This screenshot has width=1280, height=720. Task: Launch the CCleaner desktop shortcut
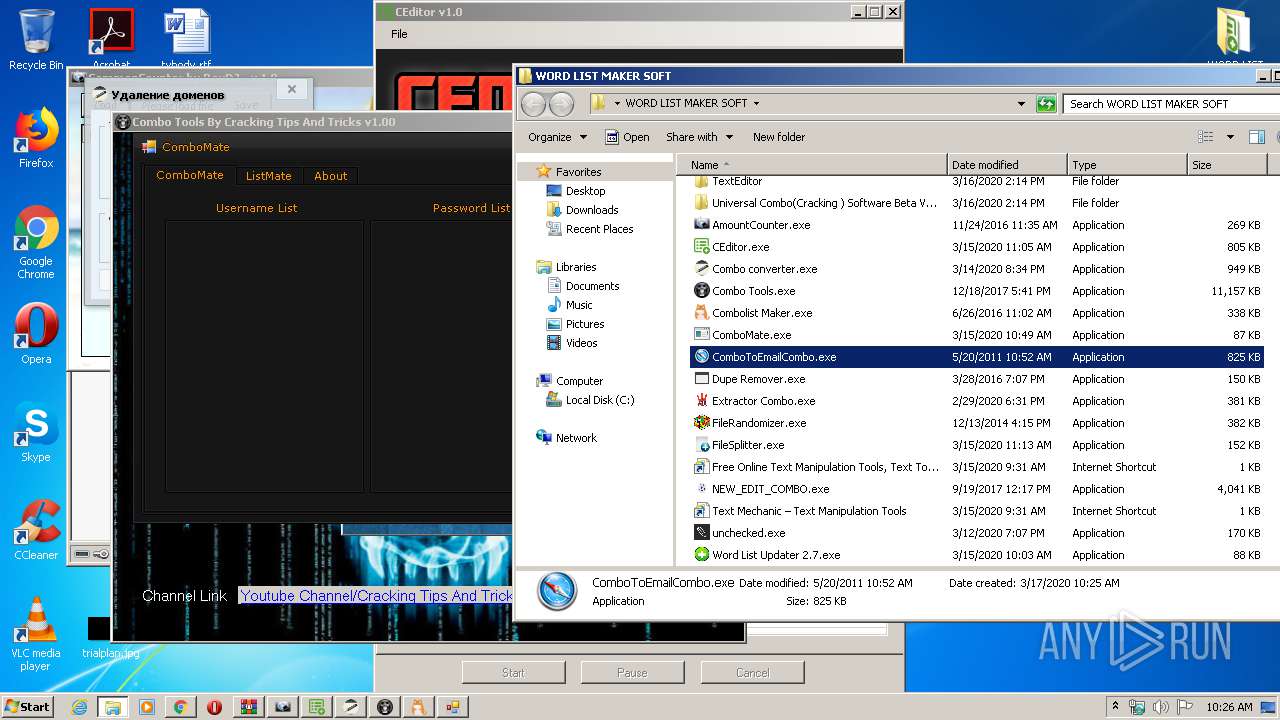tap(36, 530)
